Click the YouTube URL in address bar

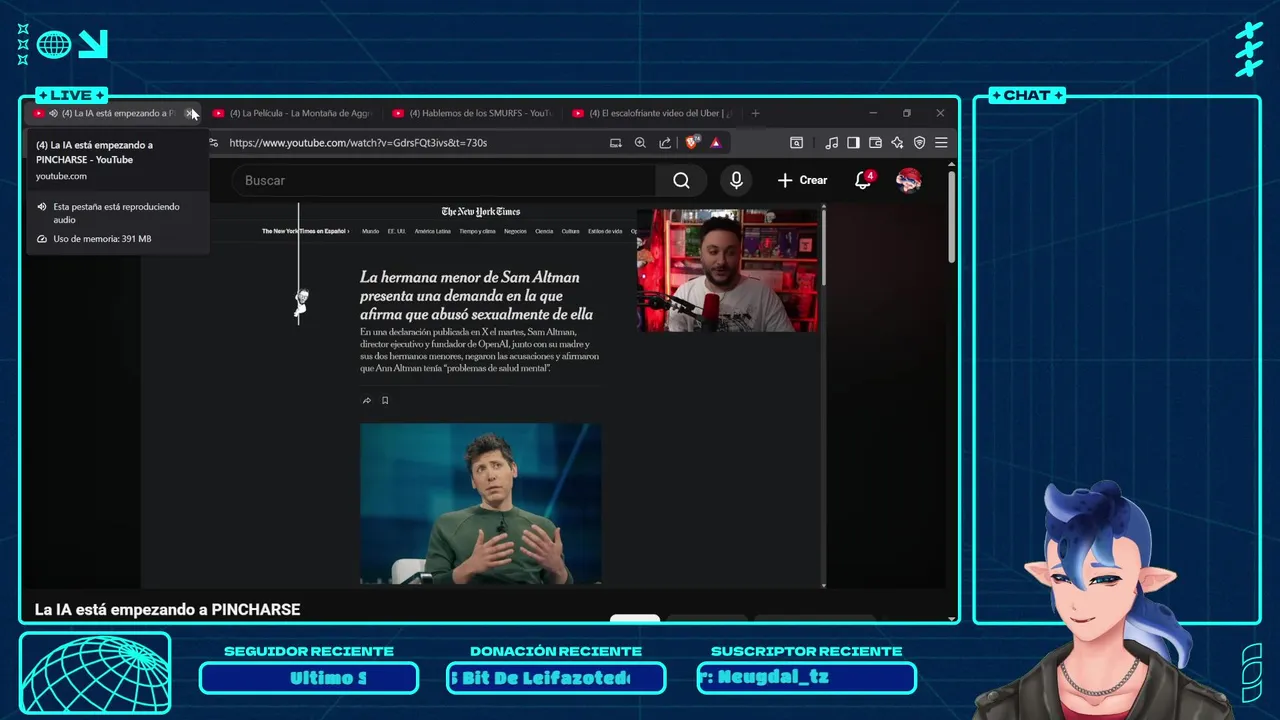point(358,143)
